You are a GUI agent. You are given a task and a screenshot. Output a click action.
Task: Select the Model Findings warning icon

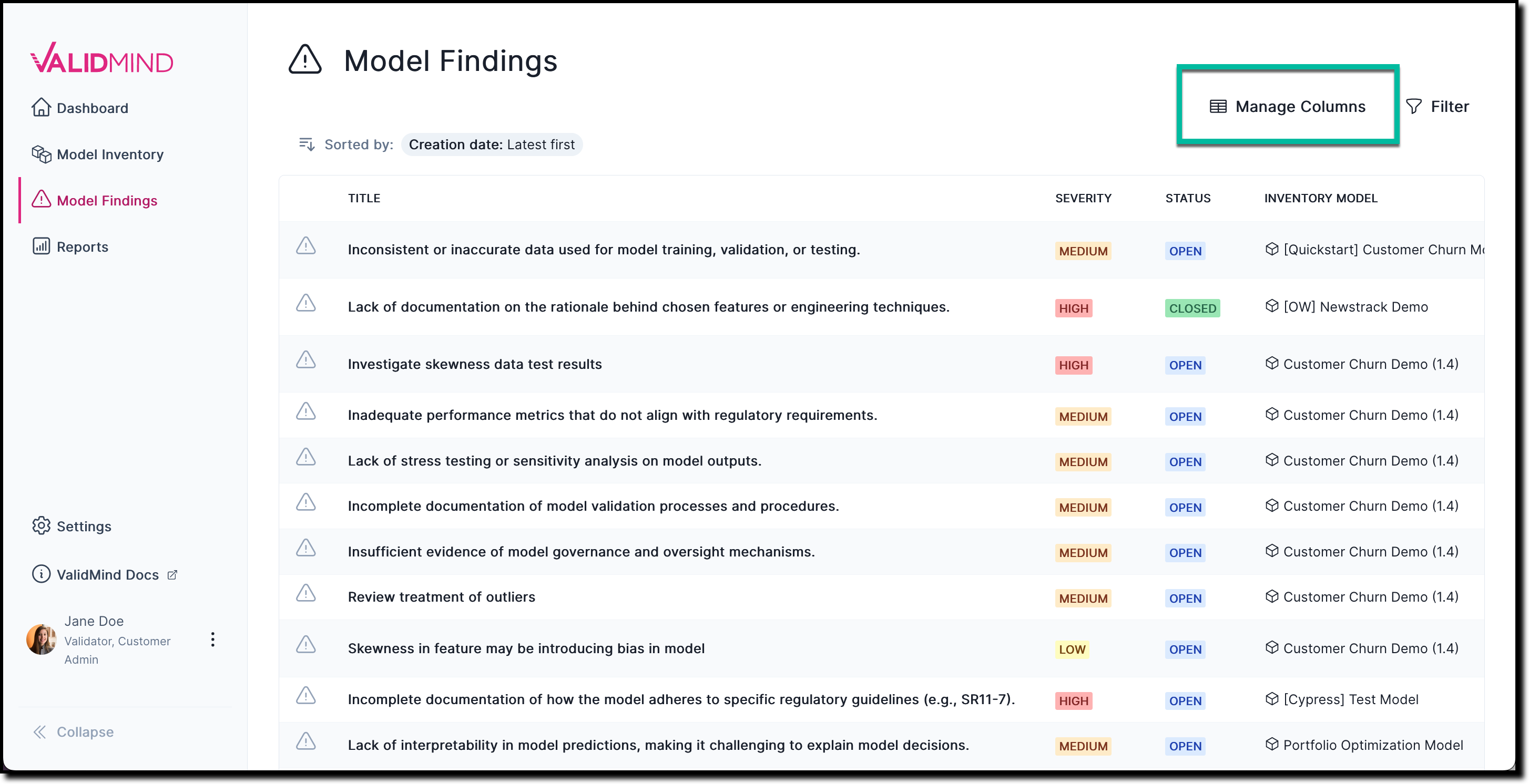point(40,200)
